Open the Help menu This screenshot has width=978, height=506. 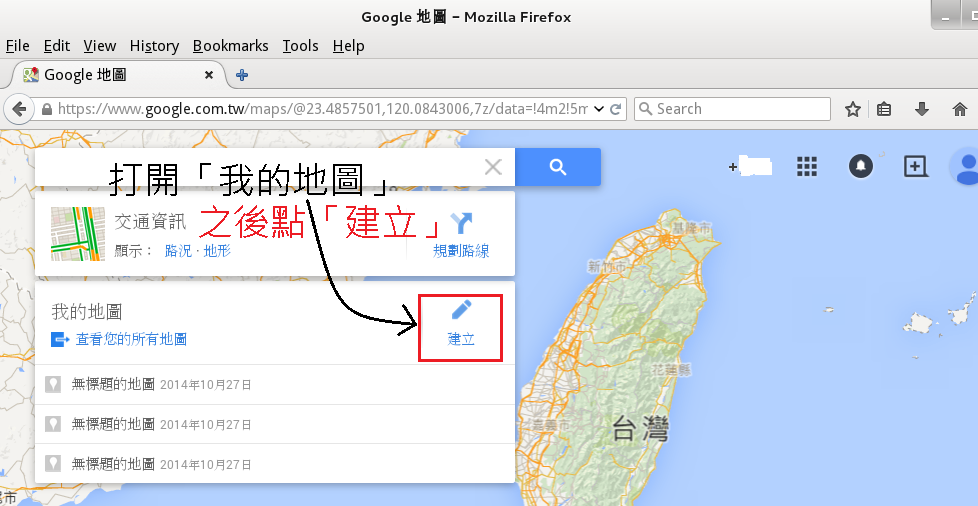(x=348, y=46)
